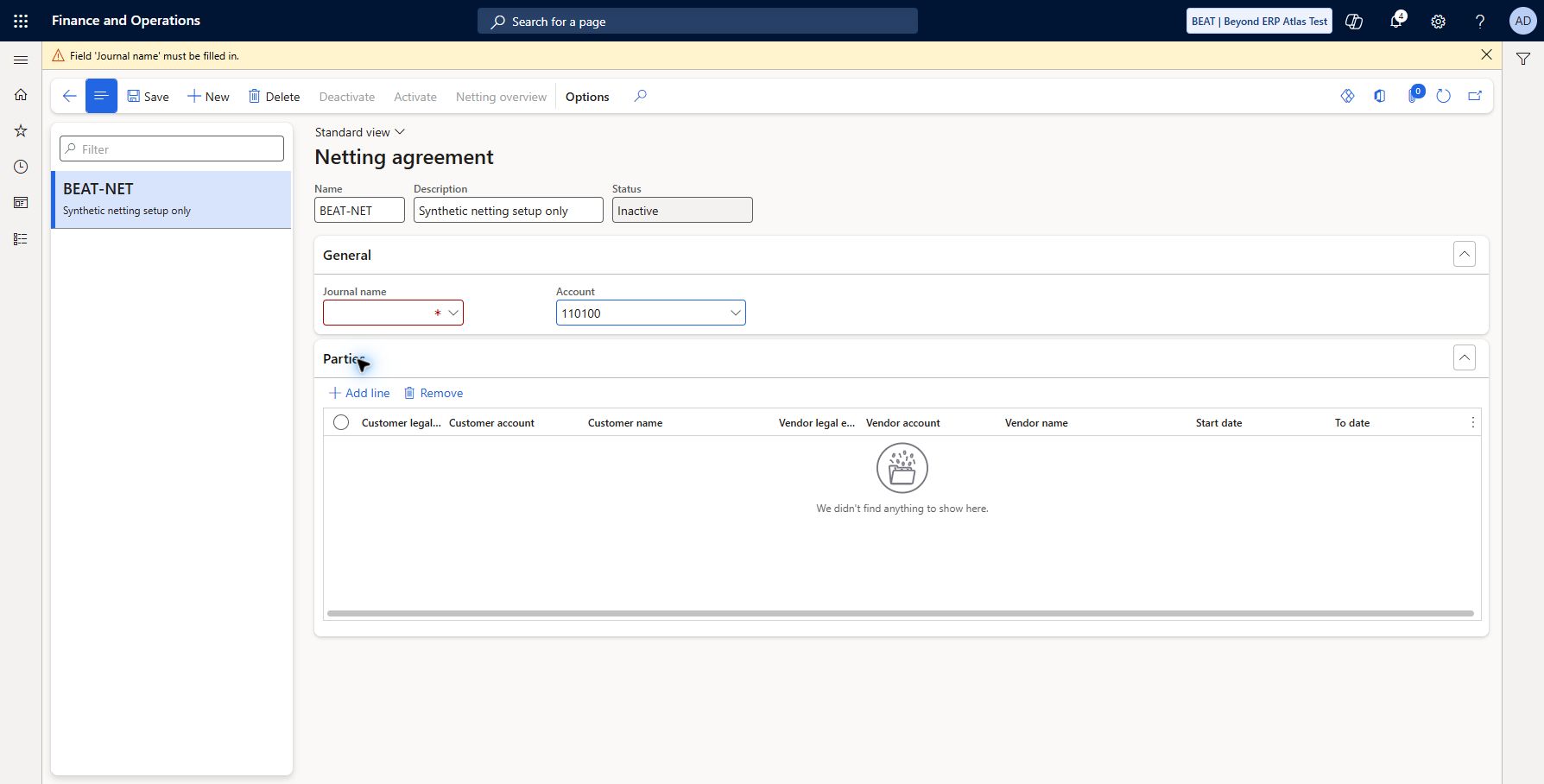1544x784 pixels.
Task: Dismiss the Journal name warning message
Action: click(1486, 54)
